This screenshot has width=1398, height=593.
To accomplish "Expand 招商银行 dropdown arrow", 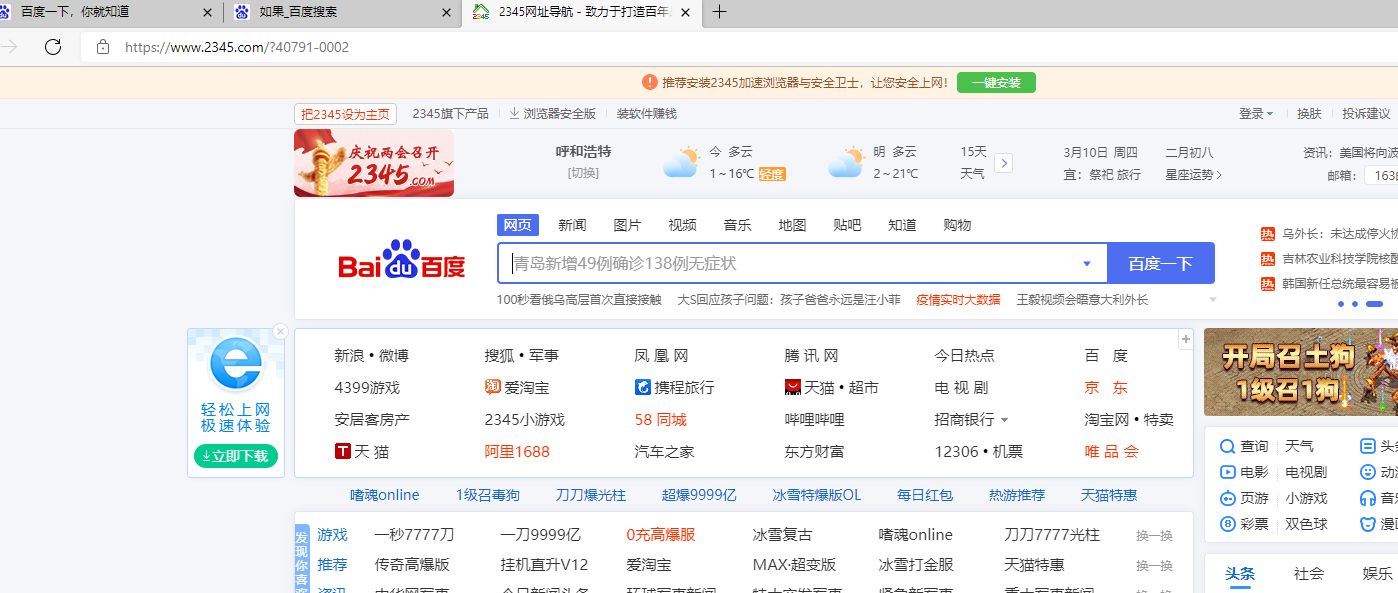I will pyautogui.click(x=1004, y=420).
